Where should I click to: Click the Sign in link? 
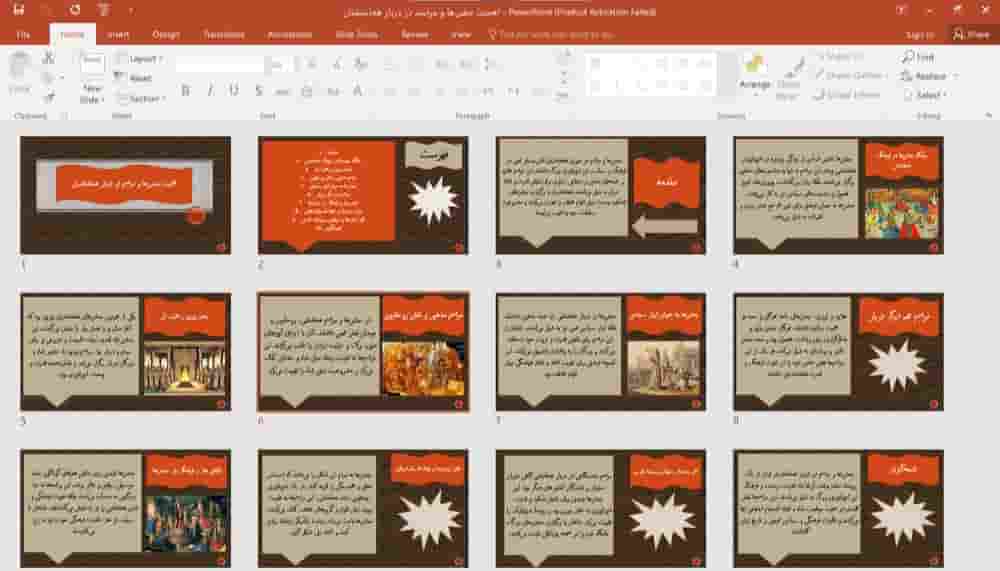pyautogui.click(x=919, y=34)
